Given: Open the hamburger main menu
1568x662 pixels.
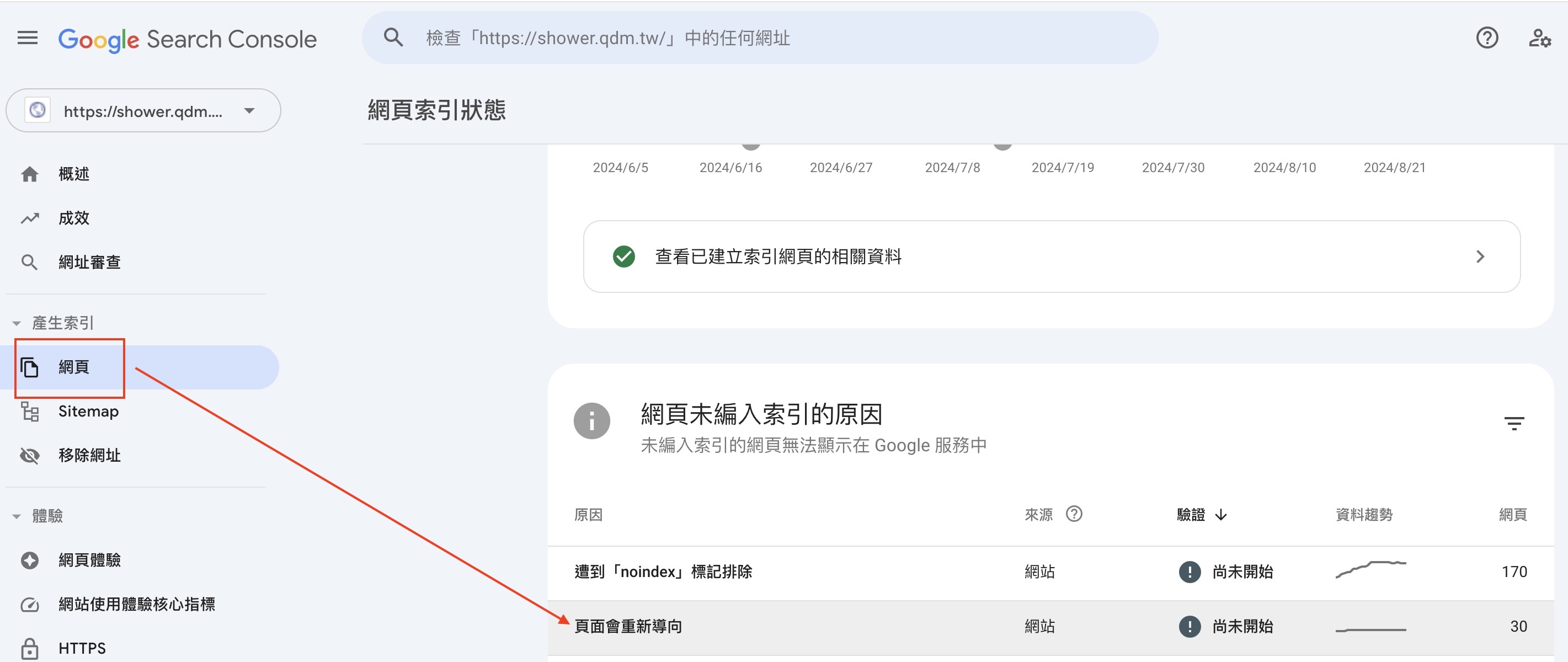Looking at the screenshot, I should (28, 38).
